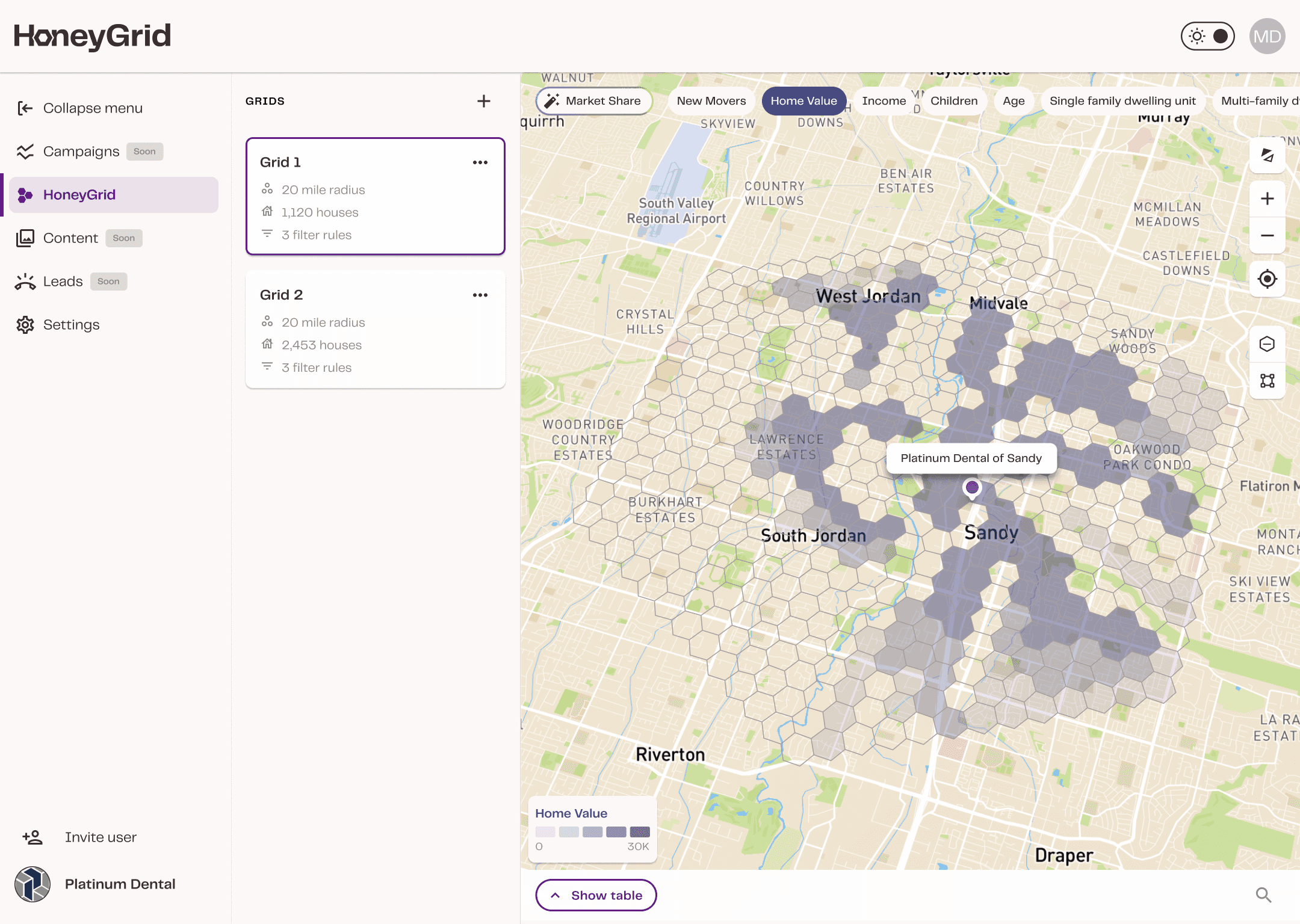Click the lightest Home Value legend swatch
This screenshot has height=924, width=1300.
[x=545, y=832]
